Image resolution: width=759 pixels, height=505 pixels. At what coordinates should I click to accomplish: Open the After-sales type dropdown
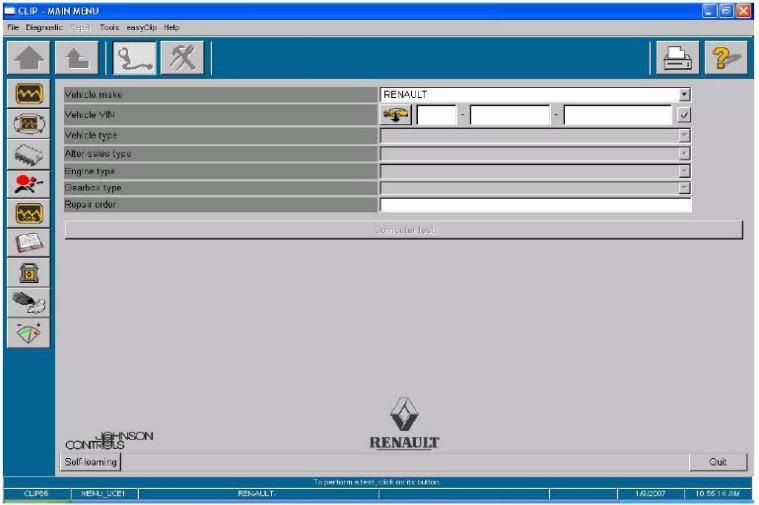click(x=684, y=153)
